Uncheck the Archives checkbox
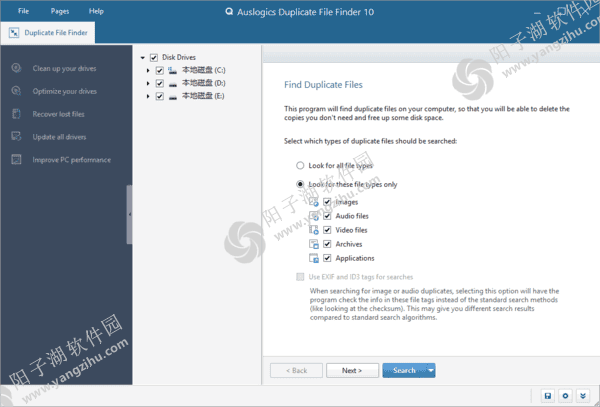The image size is (600, 407). tap(327, 244)
